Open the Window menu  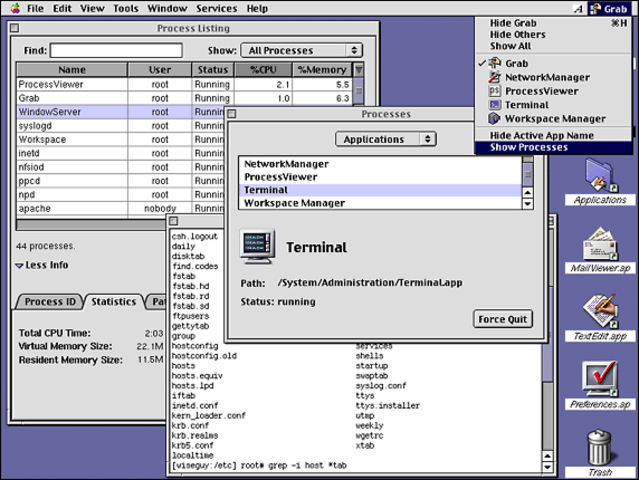coord(167,8)
